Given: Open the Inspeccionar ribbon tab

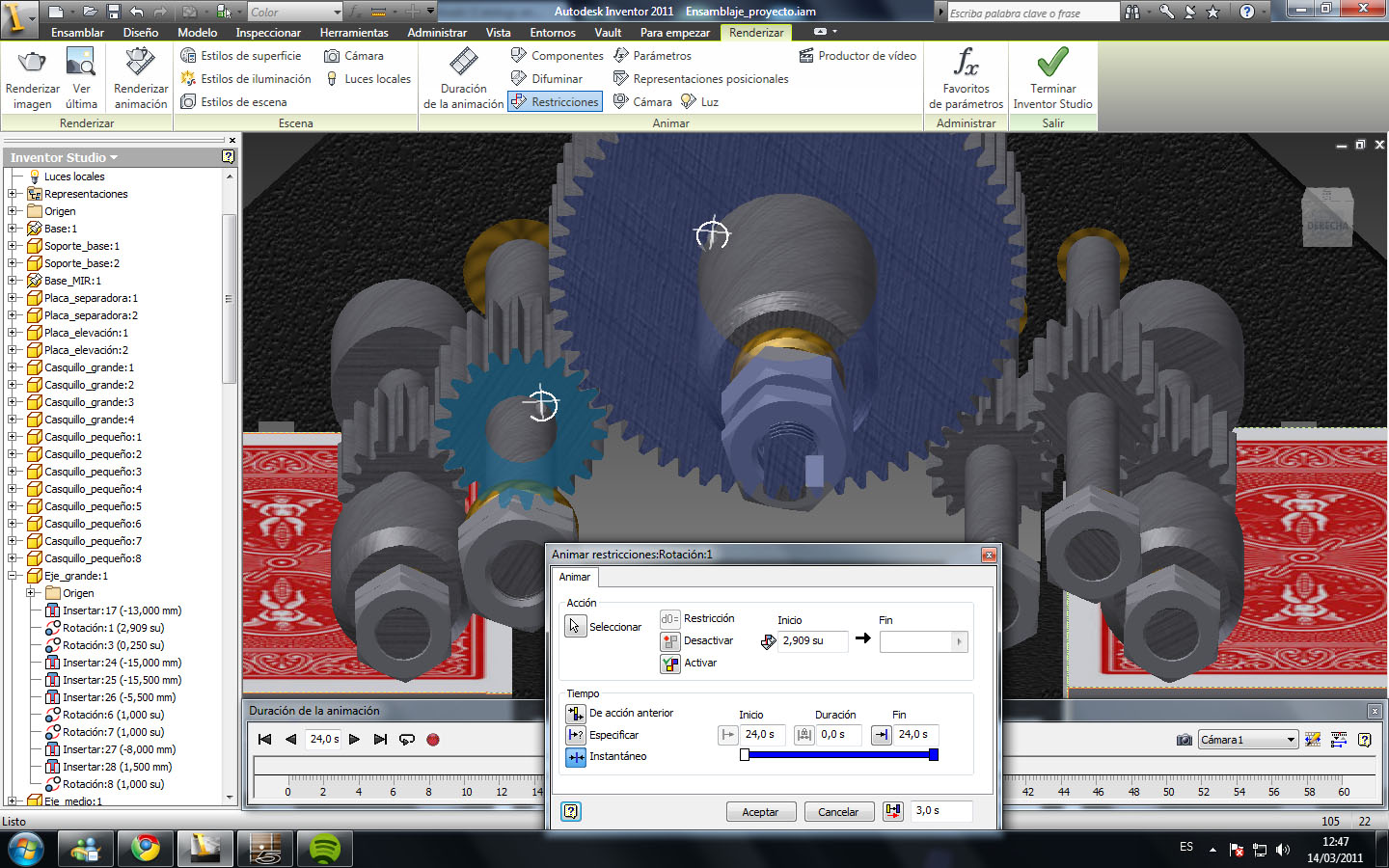Looking at the screenshot, I should [269, 33].
